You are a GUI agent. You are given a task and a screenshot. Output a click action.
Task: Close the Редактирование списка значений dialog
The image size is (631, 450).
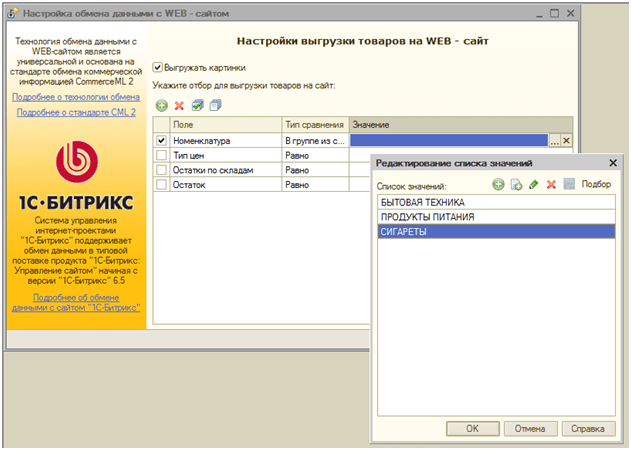click(x=612, y=163)
